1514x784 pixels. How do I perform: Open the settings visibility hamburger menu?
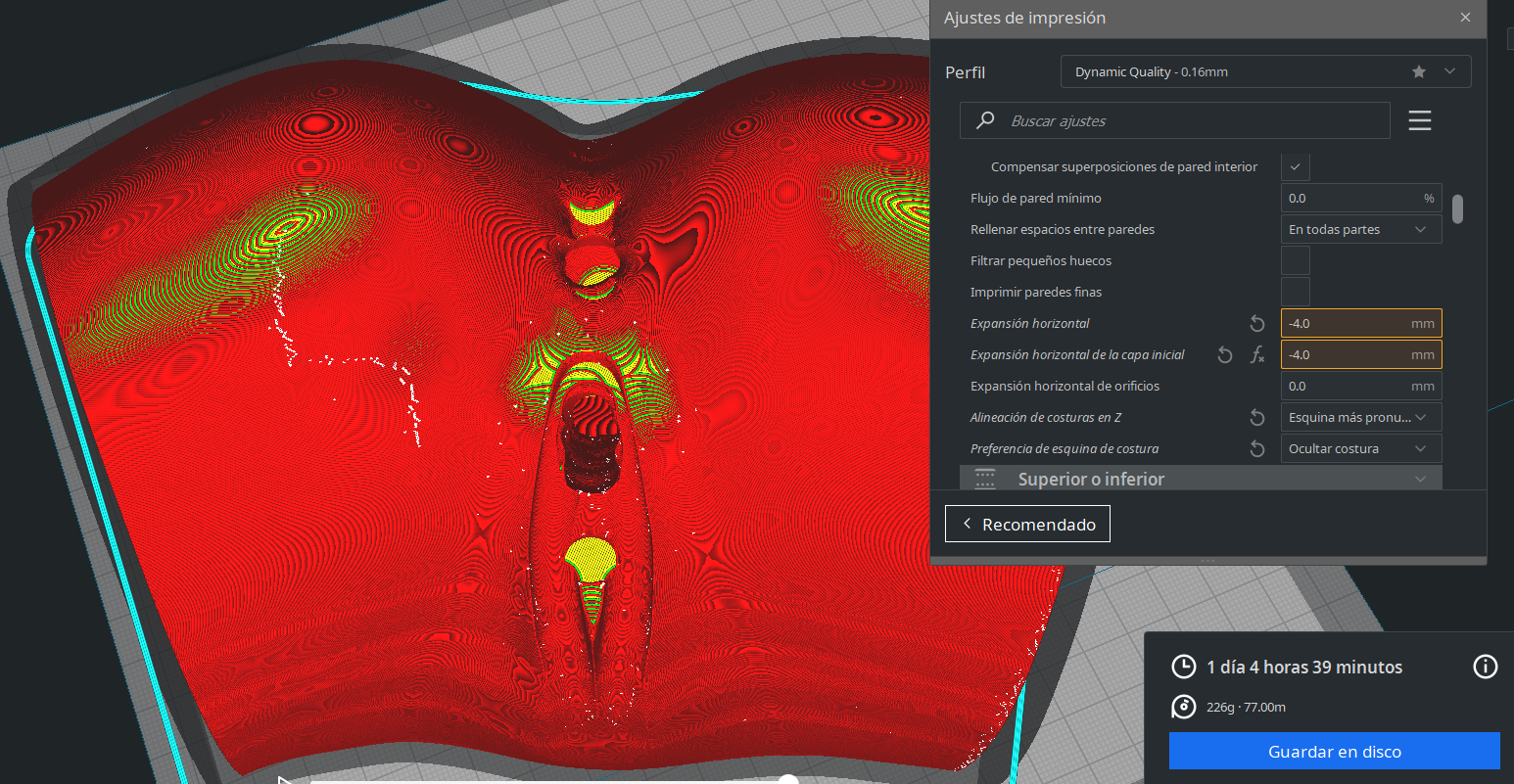(x=1420, y=120)
